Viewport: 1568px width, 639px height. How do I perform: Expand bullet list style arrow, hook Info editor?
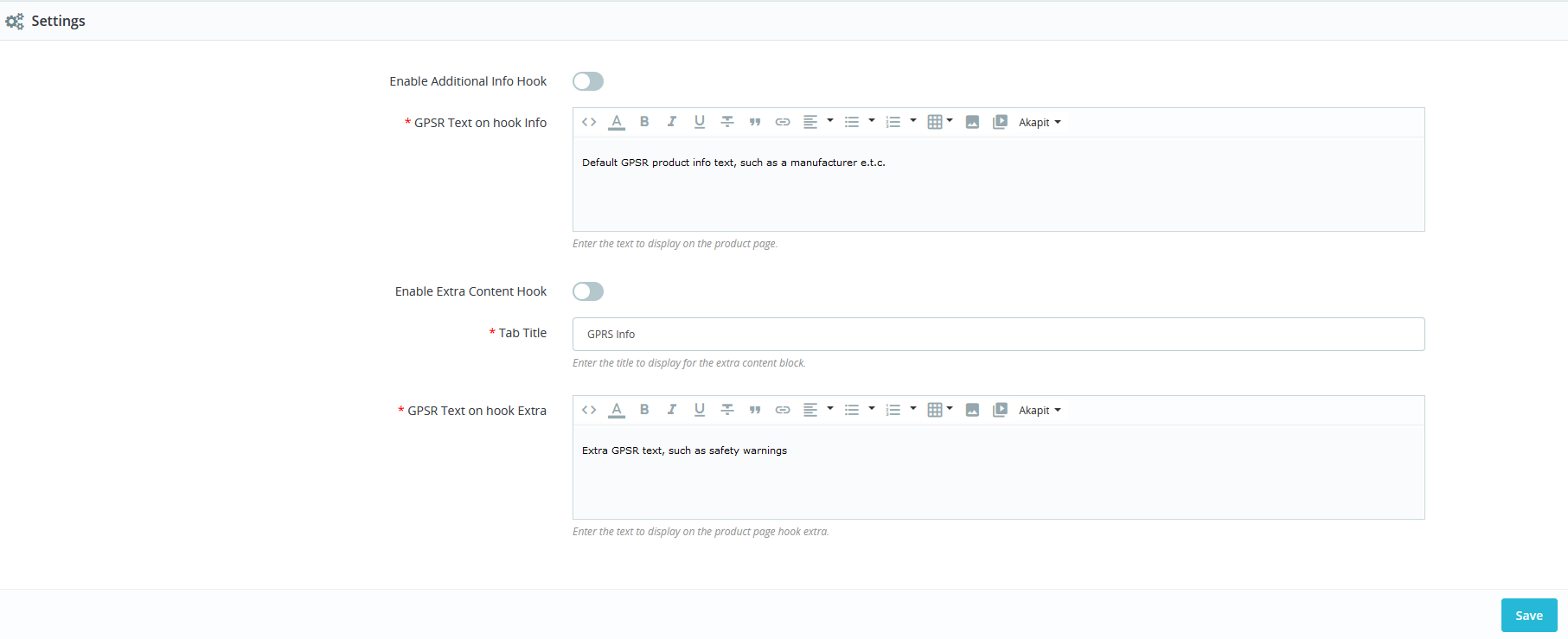point(872,121)
